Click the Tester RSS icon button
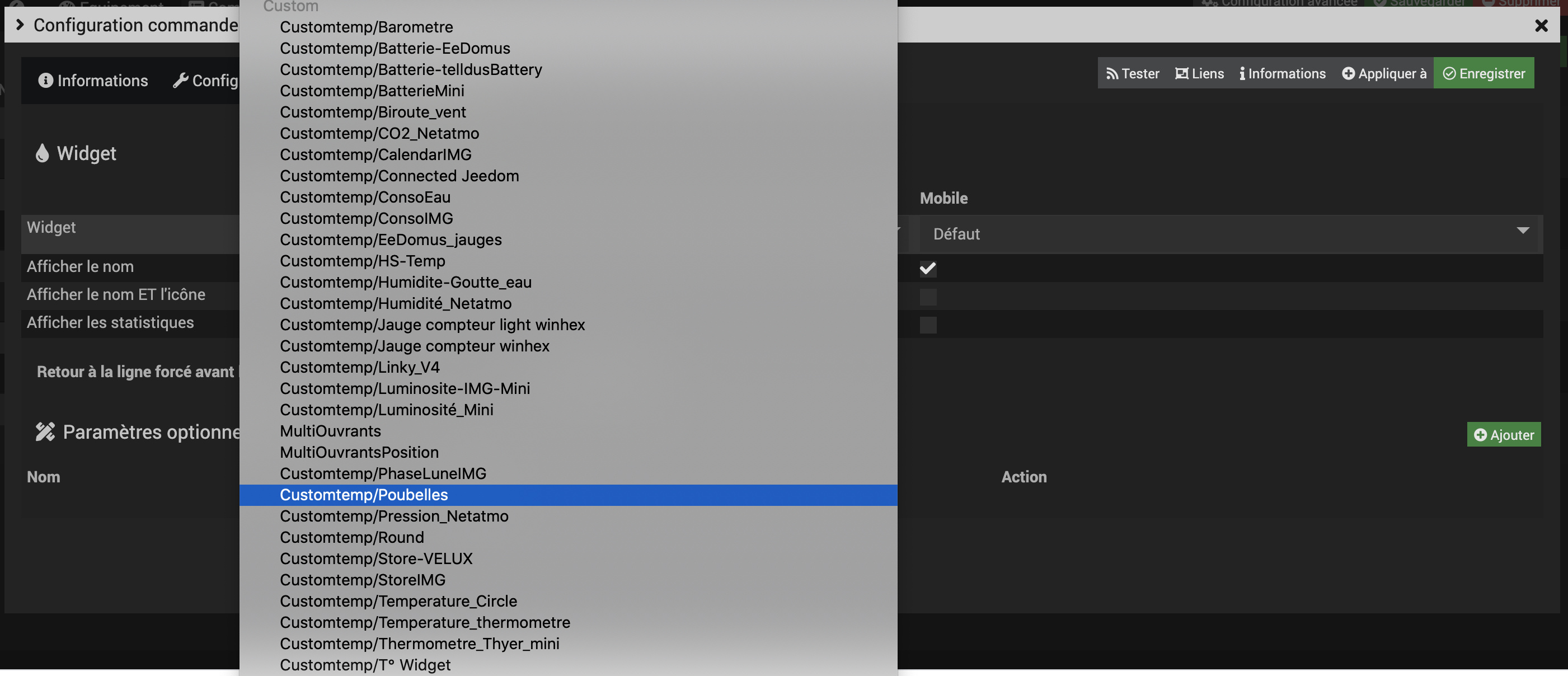Image resolution: width=1568 pixels, height=676 pixels. click(x=1132, y=74)
